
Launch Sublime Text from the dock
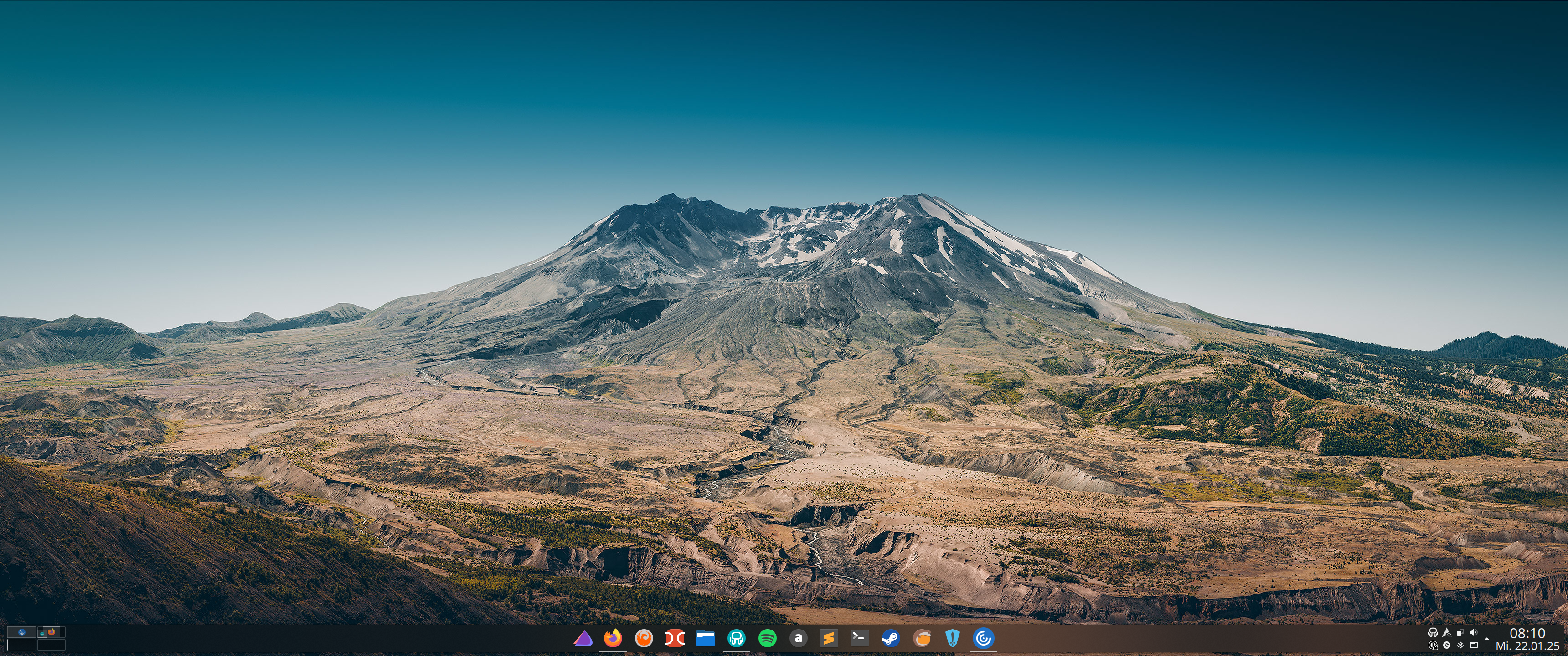click(828, 638)
